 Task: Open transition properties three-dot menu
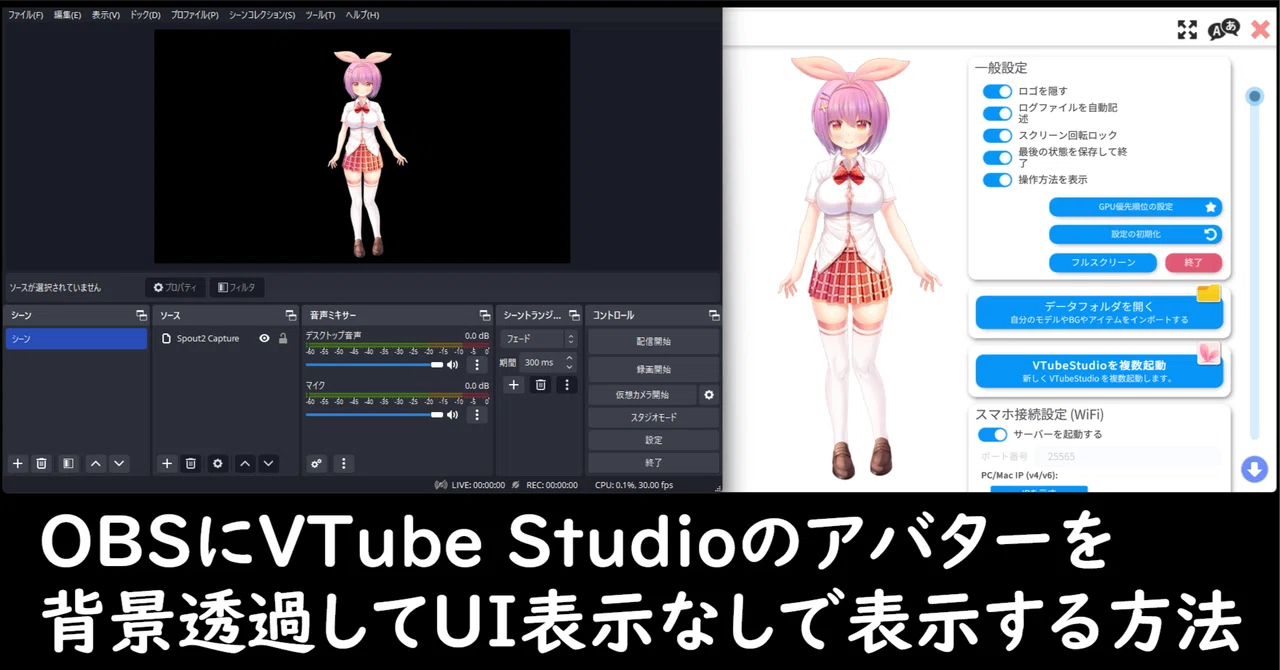coord(567,384)
